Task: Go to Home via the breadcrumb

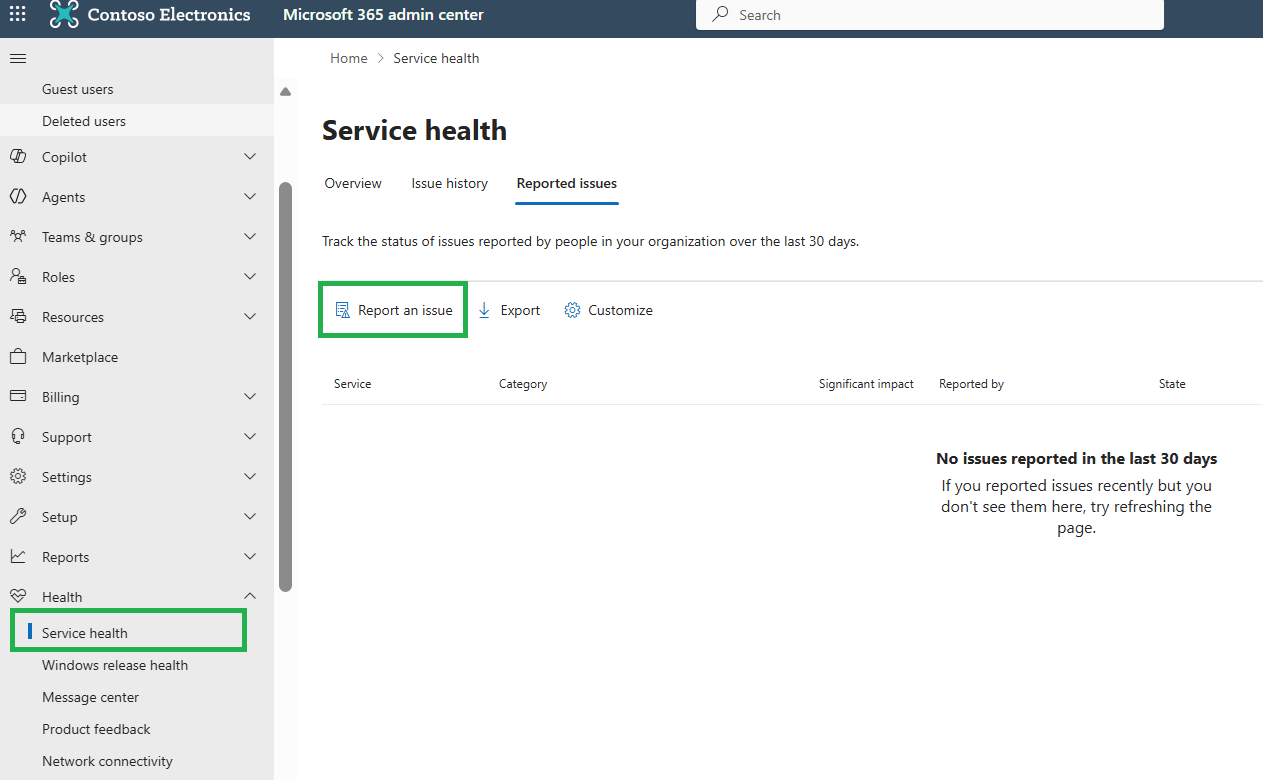Action: pos(349,58)
